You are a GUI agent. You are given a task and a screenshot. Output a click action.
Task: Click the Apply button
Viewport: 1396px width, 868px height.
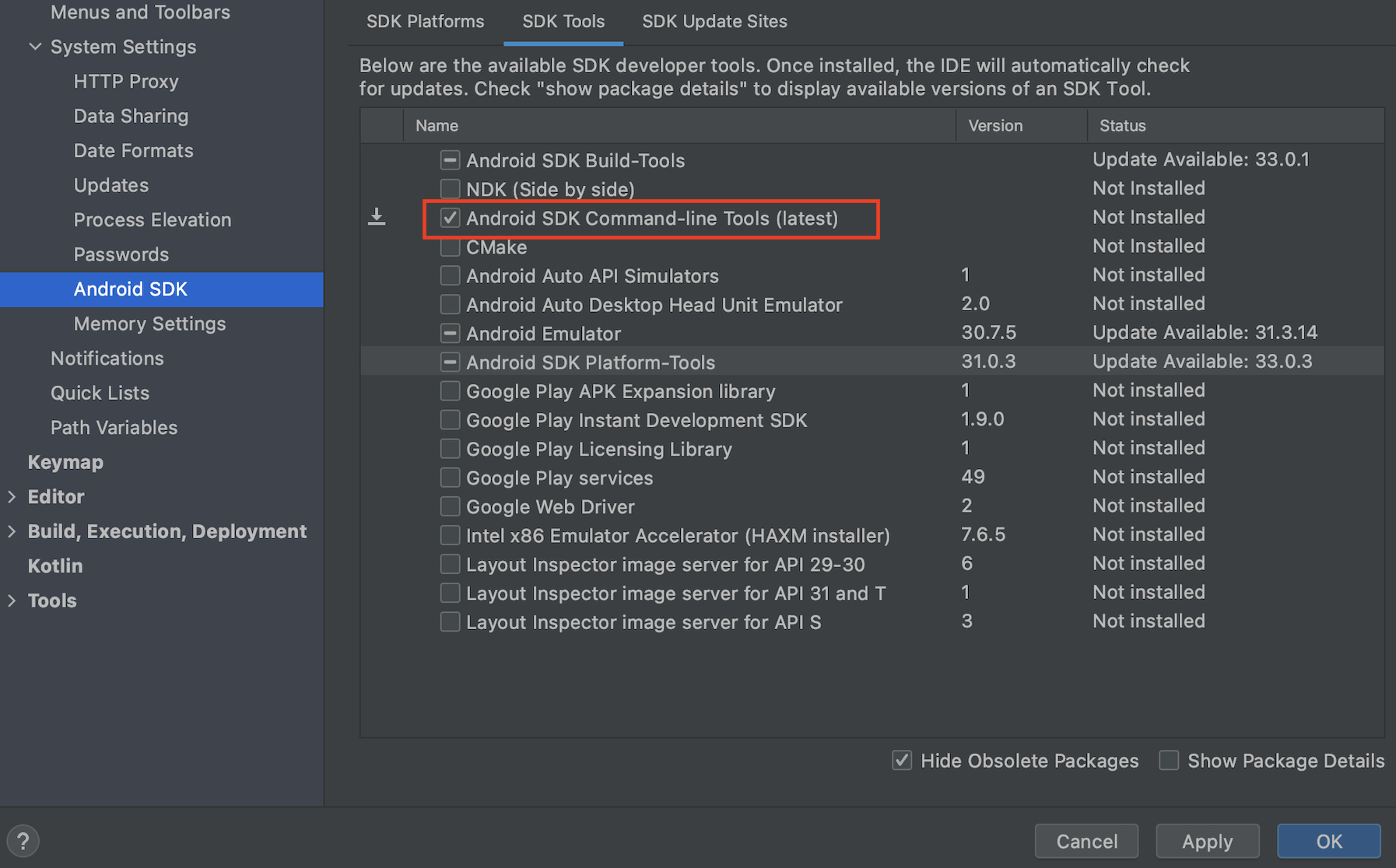pyautogui.click(x=1207, y=841)
